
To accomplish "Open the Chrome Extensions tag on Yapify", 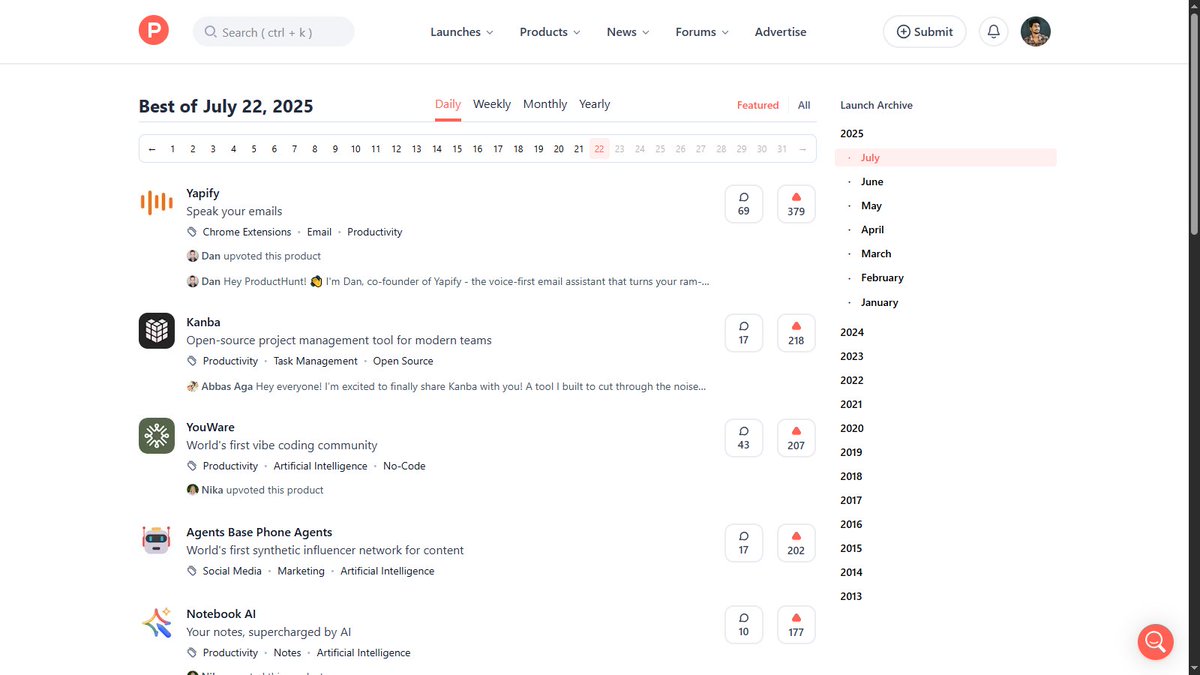I will (247, 232).
